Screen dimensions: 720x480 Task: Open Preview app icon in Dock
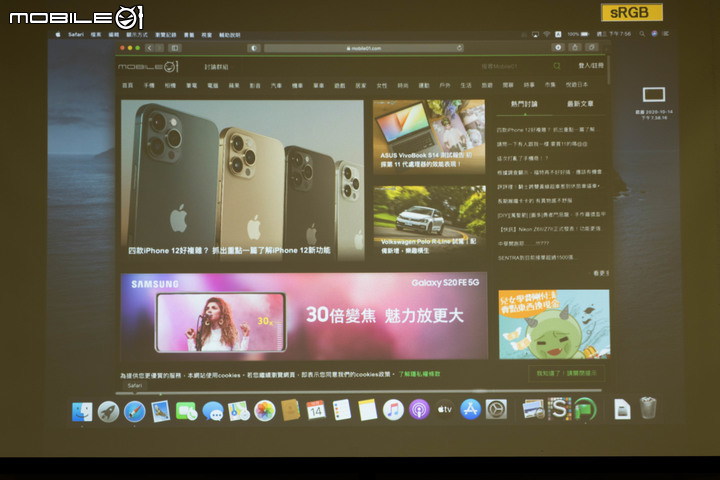[533, 408]
